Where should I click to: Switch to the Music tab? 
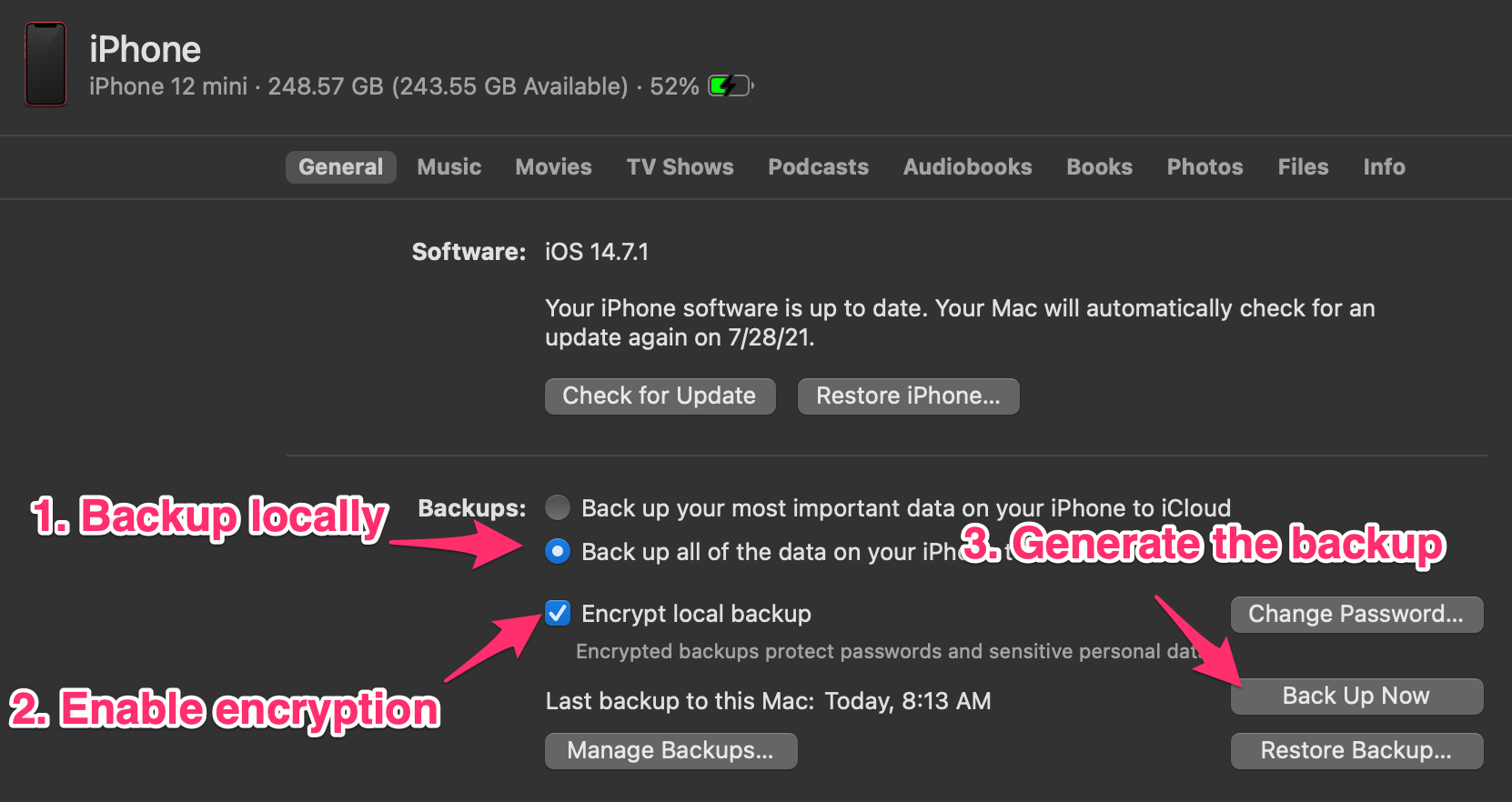[x=449, y=166]
